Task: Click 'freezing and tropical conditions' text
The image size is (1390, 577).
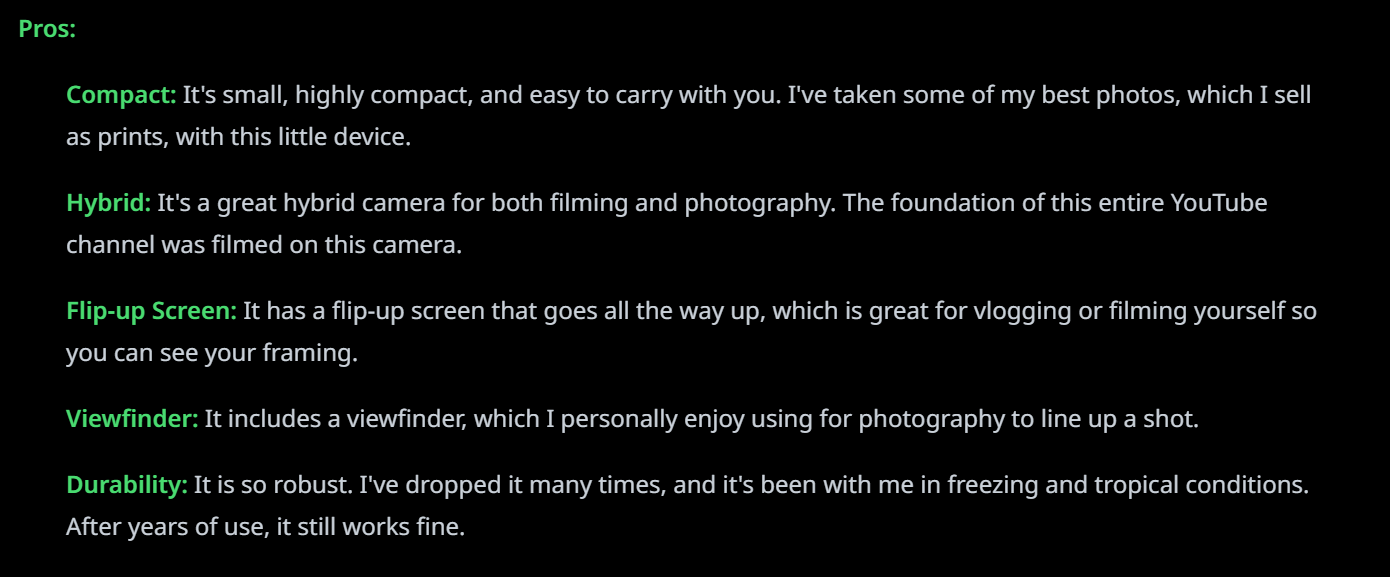Action: pyautogui.click(x=1126, y=487)
